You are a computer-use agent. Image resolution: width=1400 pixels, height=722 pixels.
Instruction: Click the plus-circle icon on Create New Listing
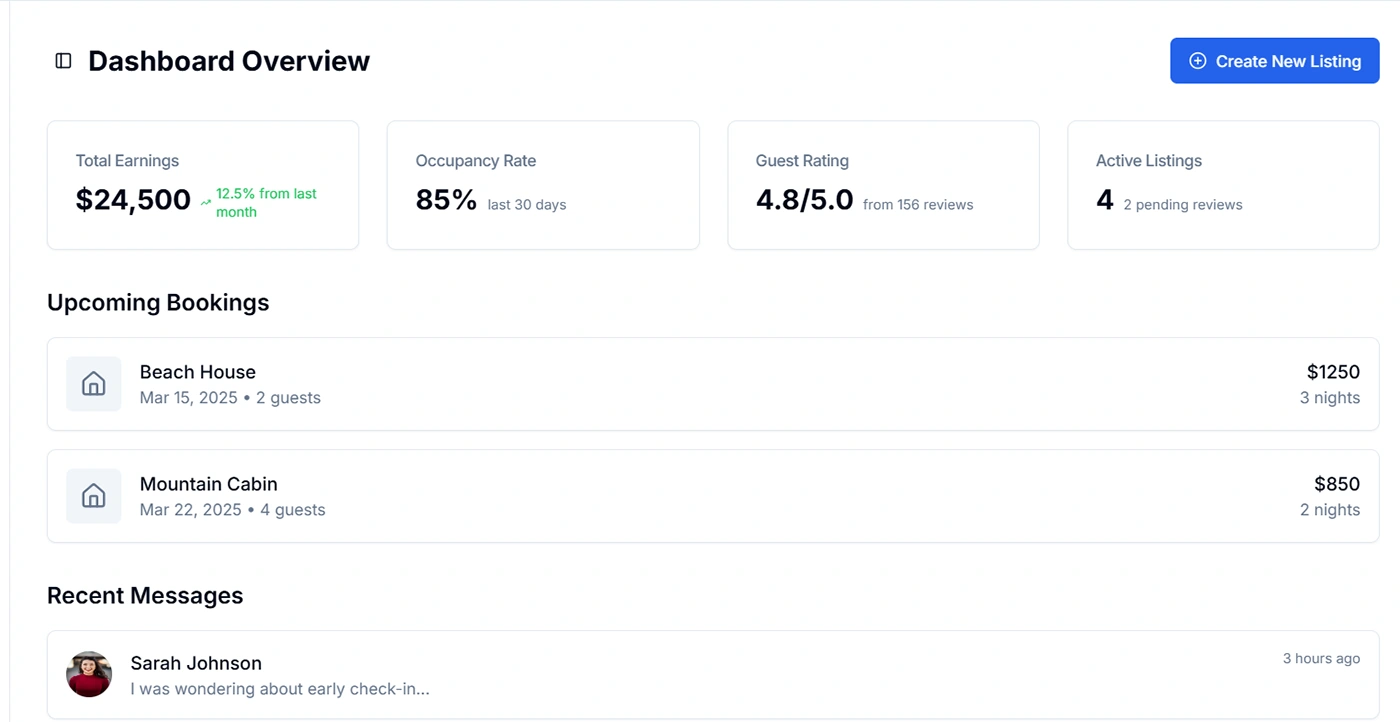click(1197, 61)
